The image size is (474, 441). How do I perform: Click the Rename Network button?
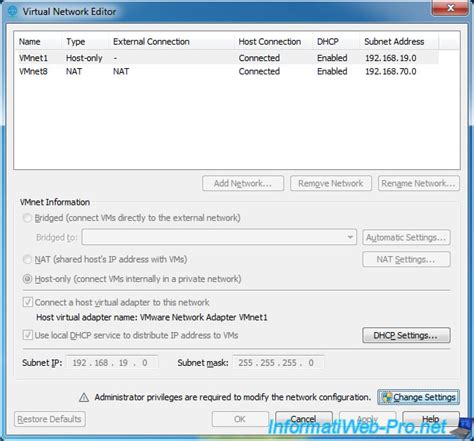[419, 183]
